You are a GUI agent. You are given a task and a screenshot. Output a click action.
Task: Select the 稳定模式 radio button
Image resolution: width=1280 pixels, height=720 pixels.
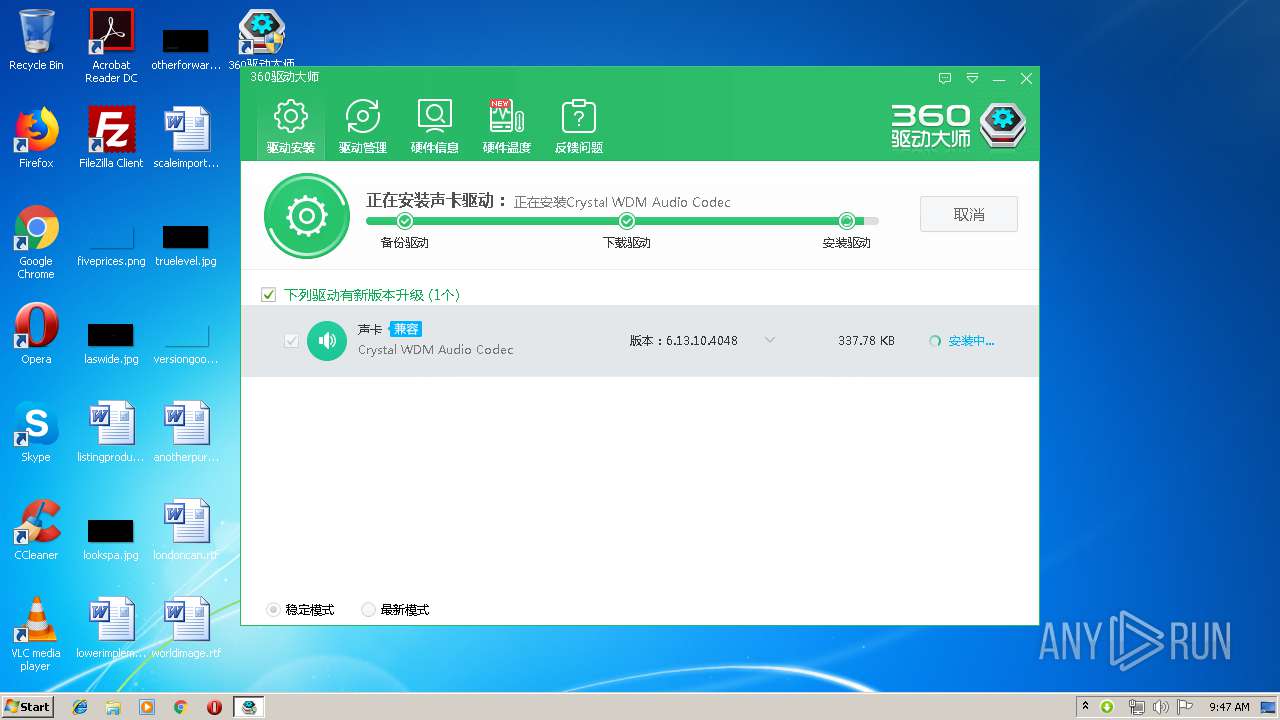[x=273, y=609]
